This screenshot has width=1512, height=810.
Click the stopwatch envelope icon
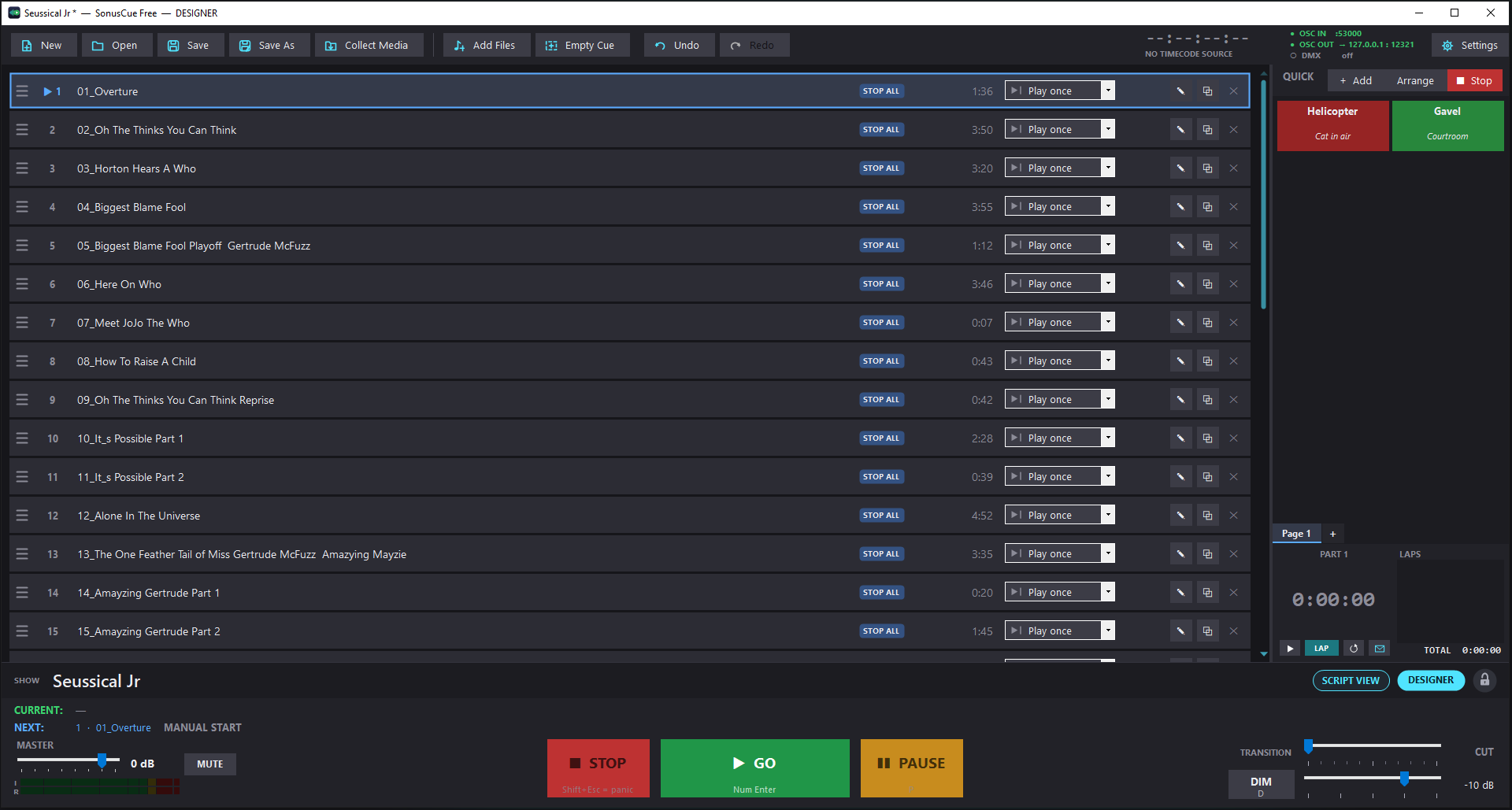[x=1380, y=649]
